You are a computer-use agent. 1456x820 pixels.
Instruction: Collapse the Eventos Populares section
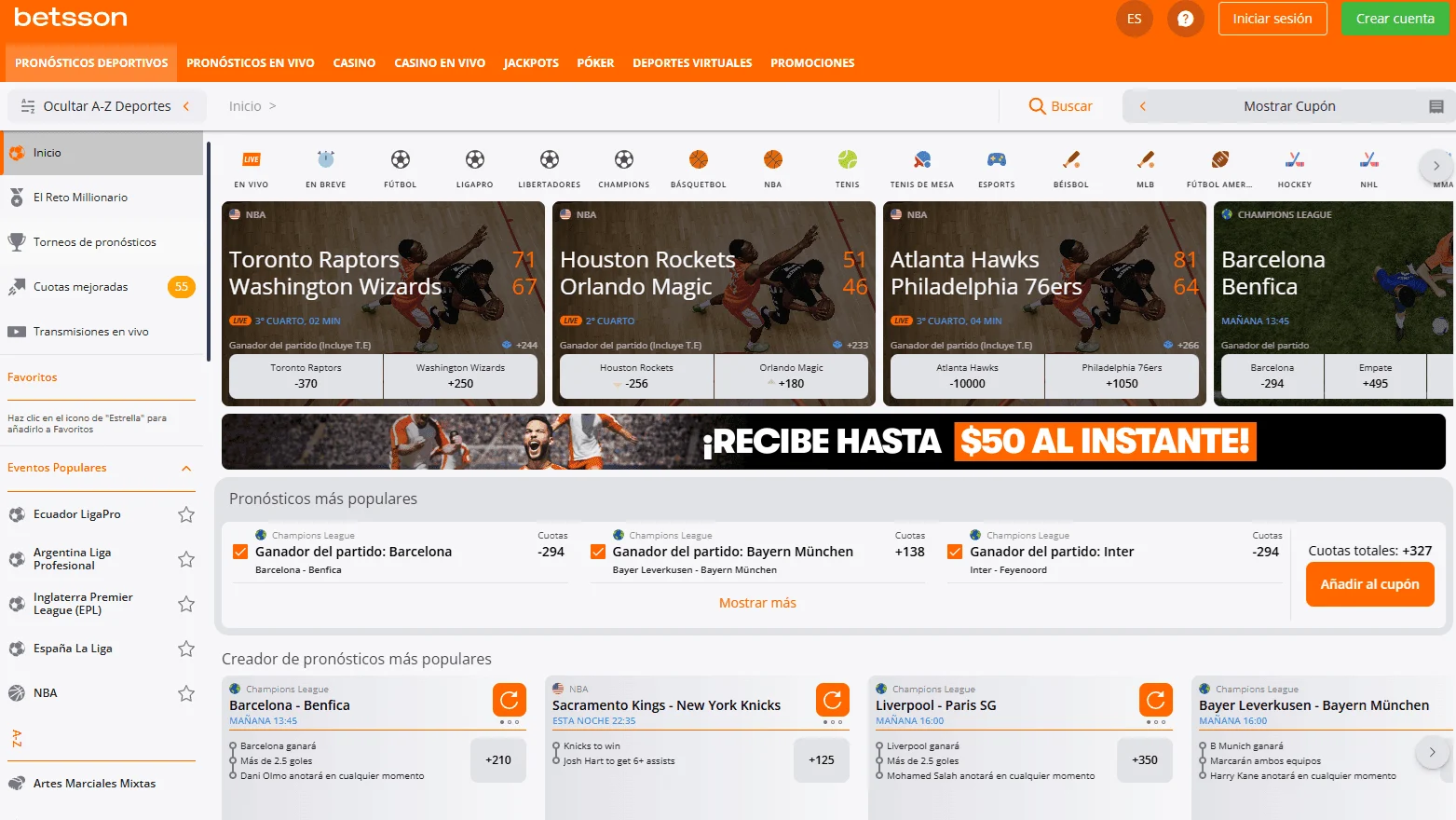click(x=186, y=468)
